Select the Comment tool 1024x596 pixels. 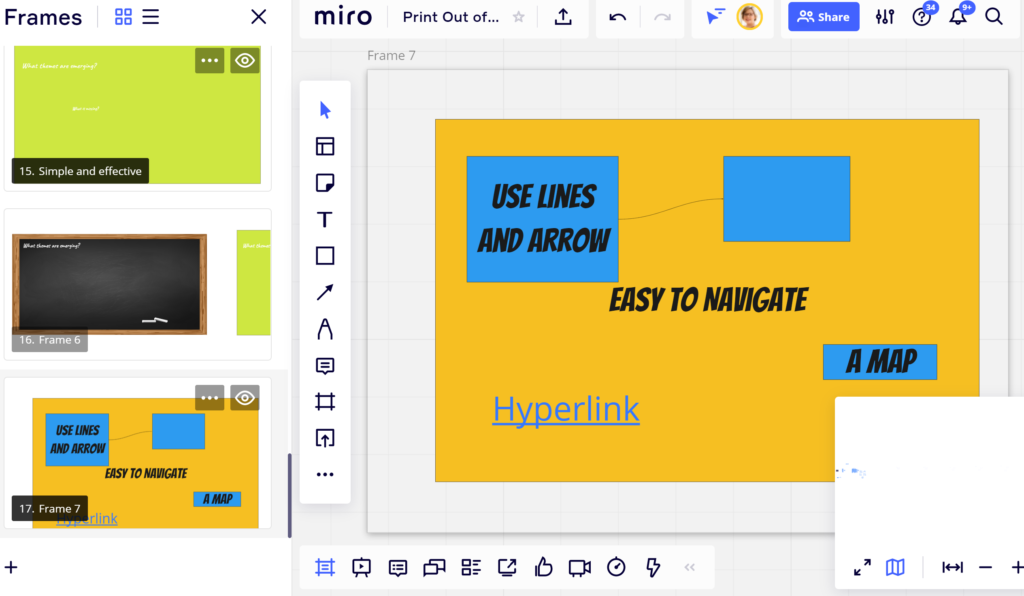pyautogui.click(x=325, y=366)
